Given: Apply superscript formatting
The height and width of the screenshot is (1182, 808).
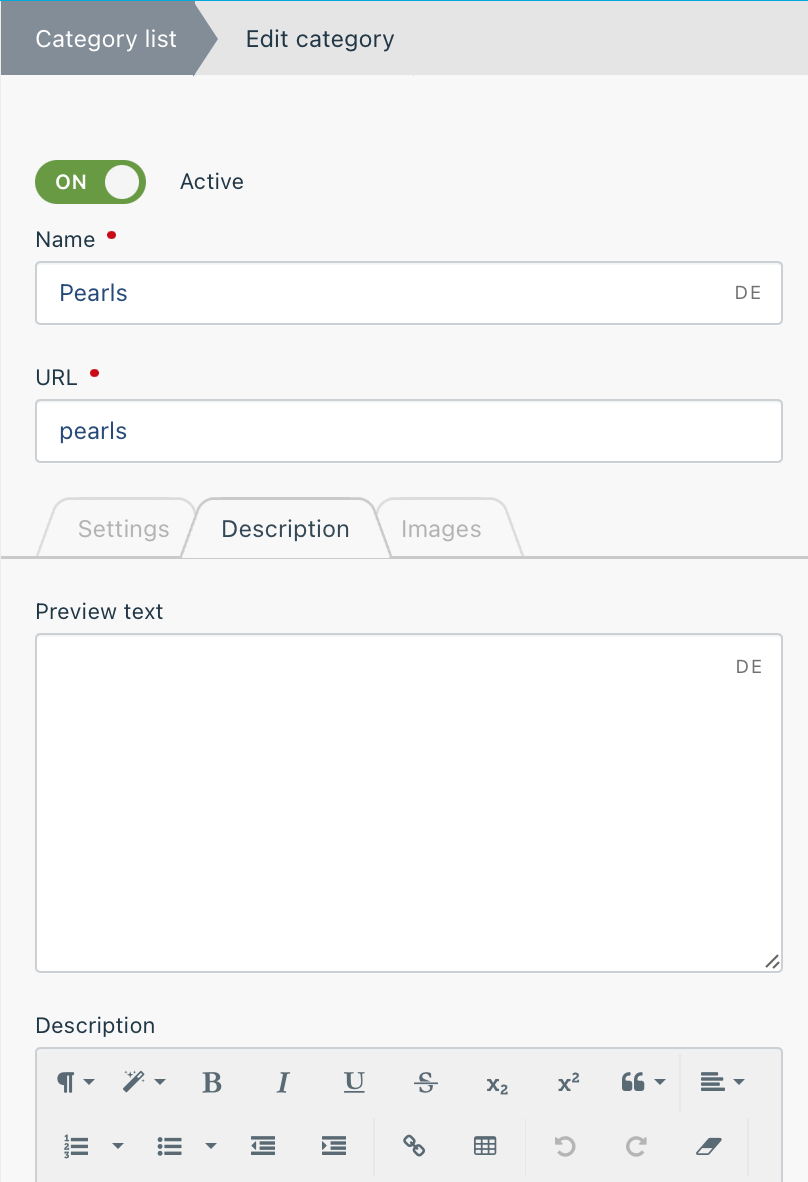Looking at the screenshot, I should 568,1082.
